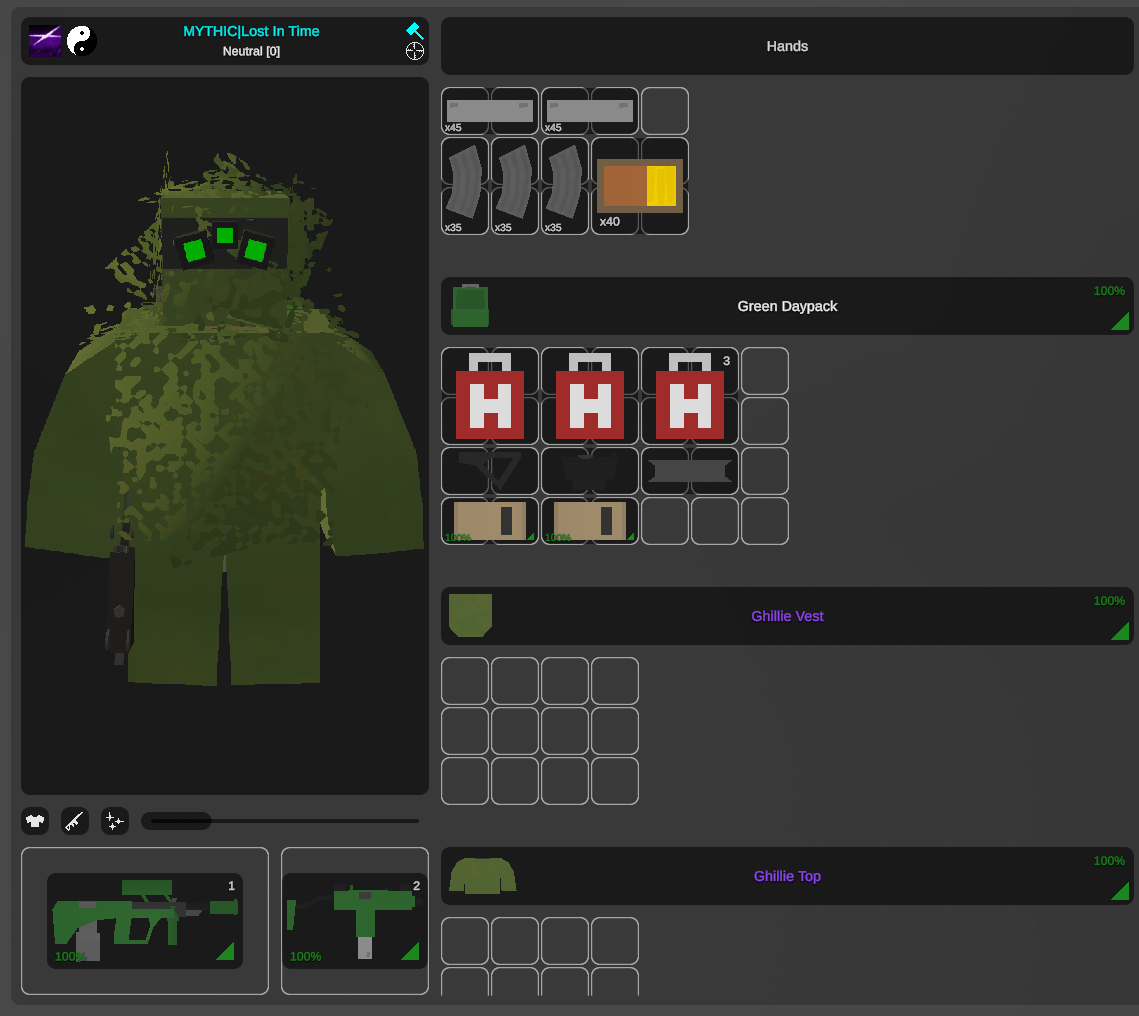Screen dimensions: 1139x1016
Task: Click Green Daypack 100% durability indicator
Action: tap(1109, 291)
